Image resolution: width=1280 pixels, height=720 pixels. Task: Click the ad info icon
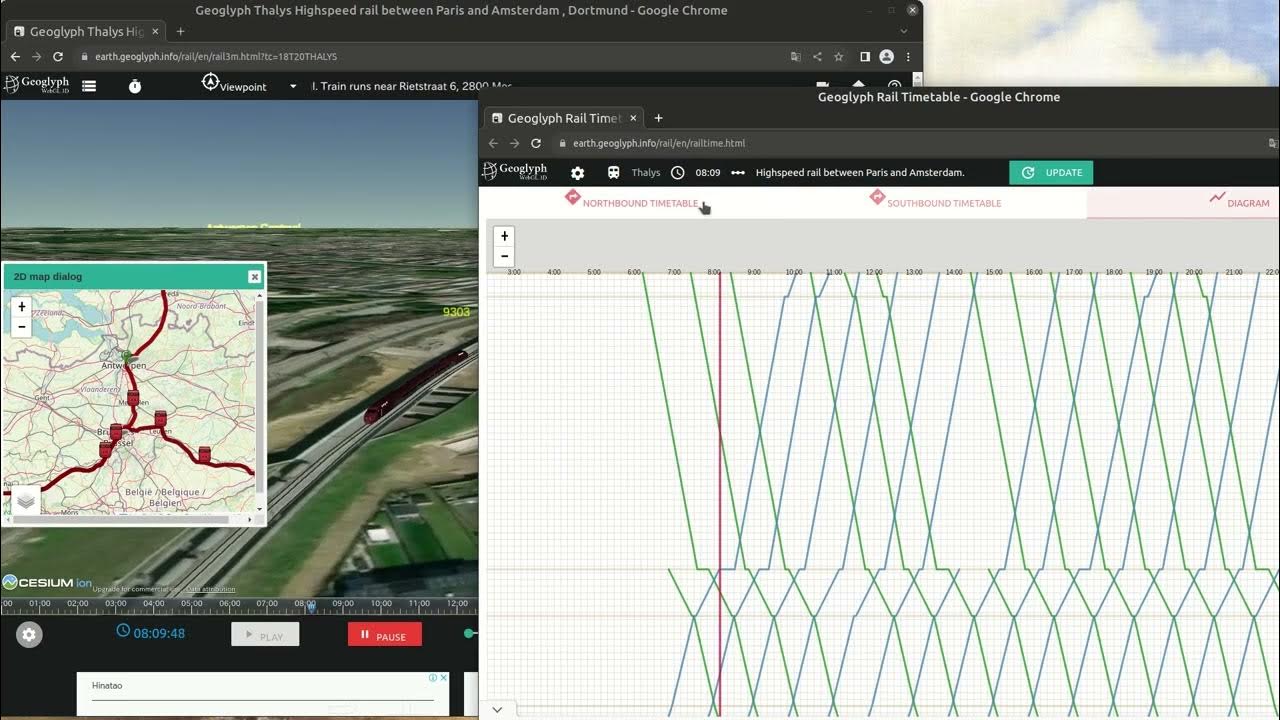tap(433, 678)
